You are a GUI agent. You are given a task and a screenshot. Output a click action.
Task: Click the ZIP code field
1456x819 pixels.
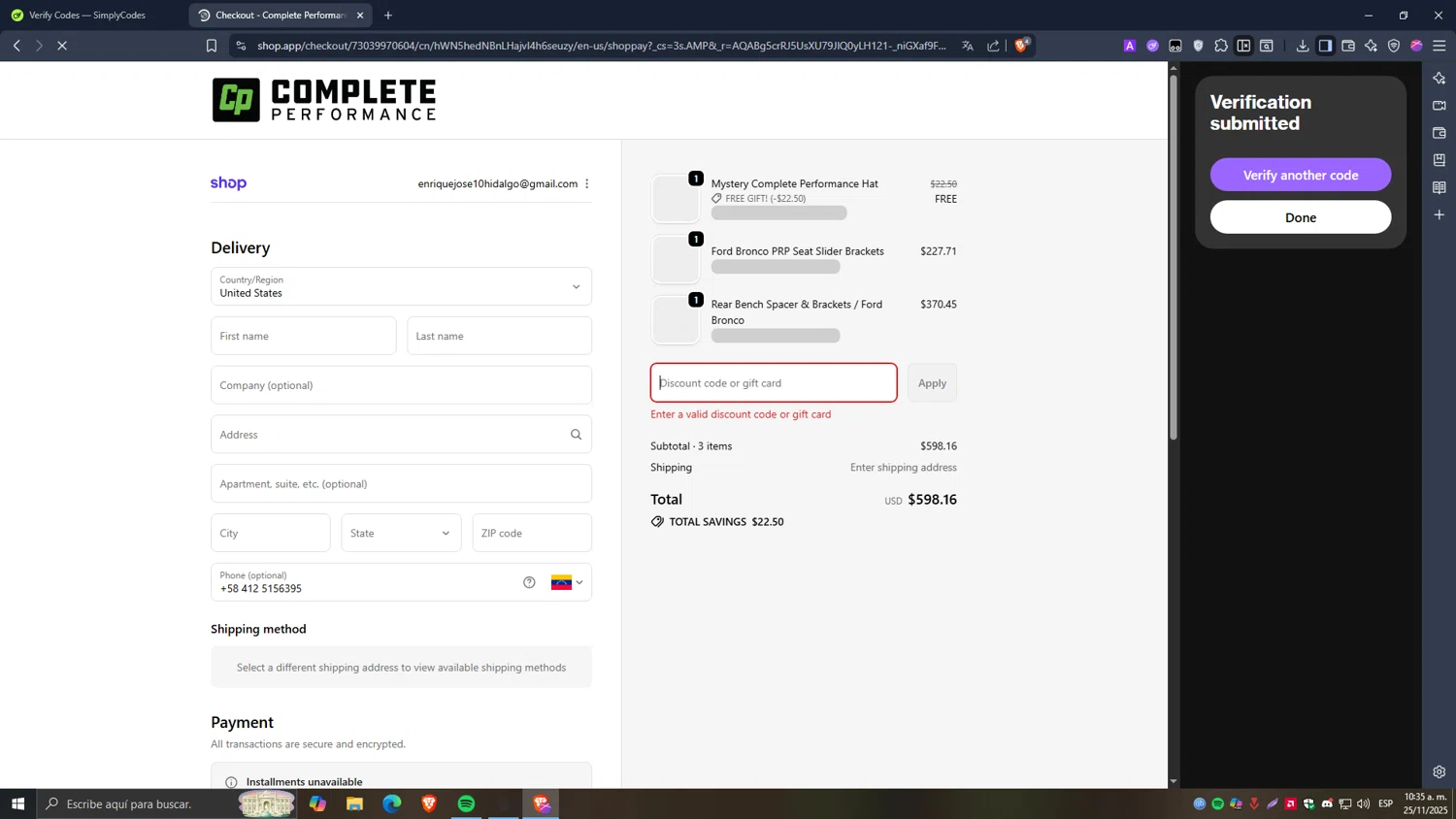click(x=532, y=533)
